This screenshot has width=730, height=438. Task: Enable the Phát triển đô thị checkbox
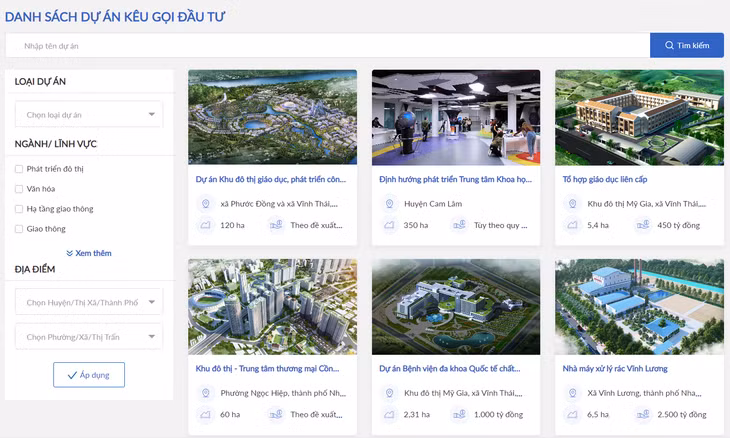click(19, 169)
